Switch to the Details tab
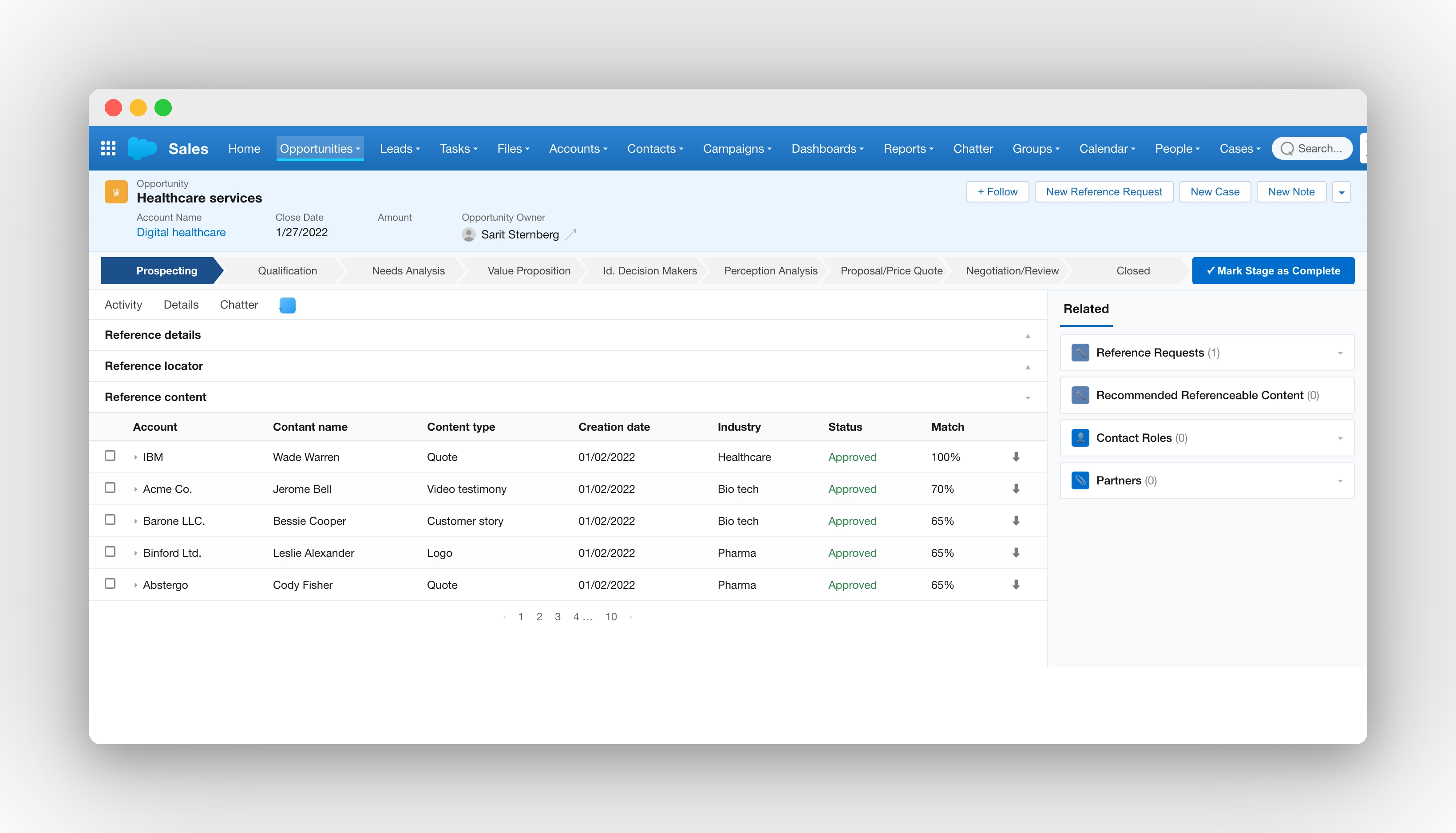This screenshot has height=833, width=1456. (x=181, y=305)
